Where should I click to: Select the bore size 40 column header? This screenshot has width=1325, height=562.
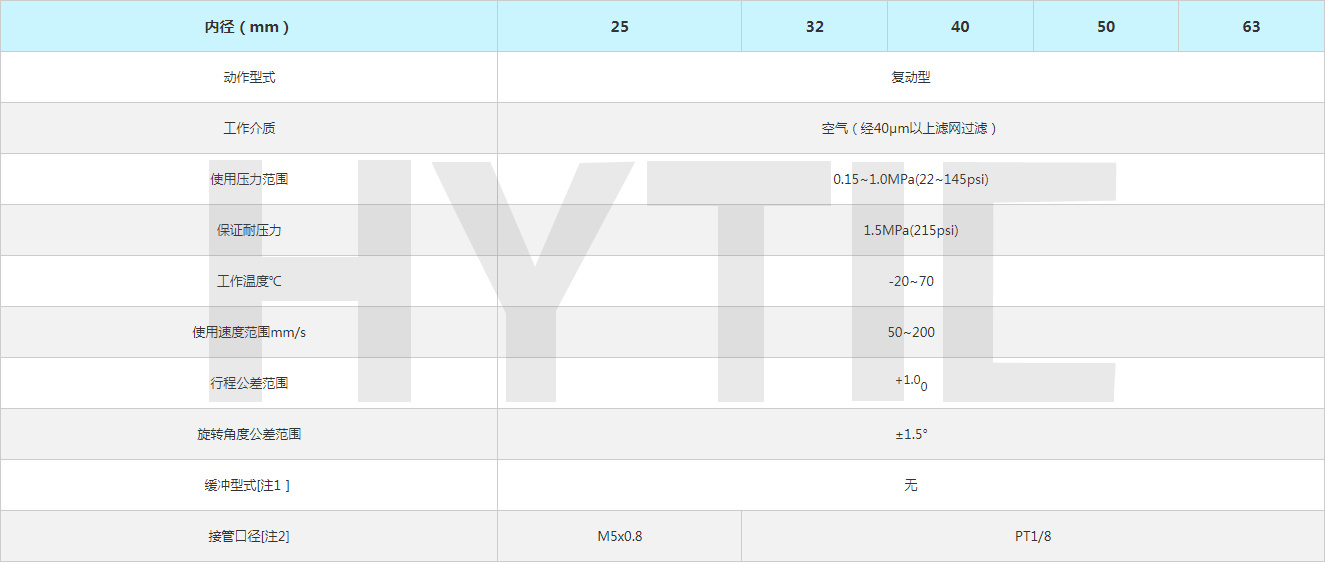point(960,26)
